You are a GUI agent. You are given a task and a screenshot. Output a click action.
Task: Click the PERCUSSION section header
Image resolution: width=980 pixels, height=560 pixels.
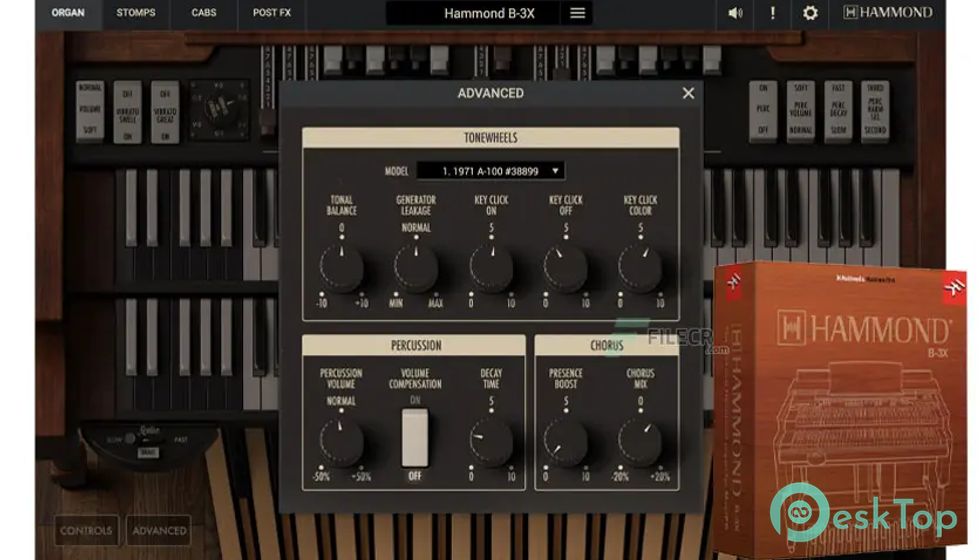(415, 345)
